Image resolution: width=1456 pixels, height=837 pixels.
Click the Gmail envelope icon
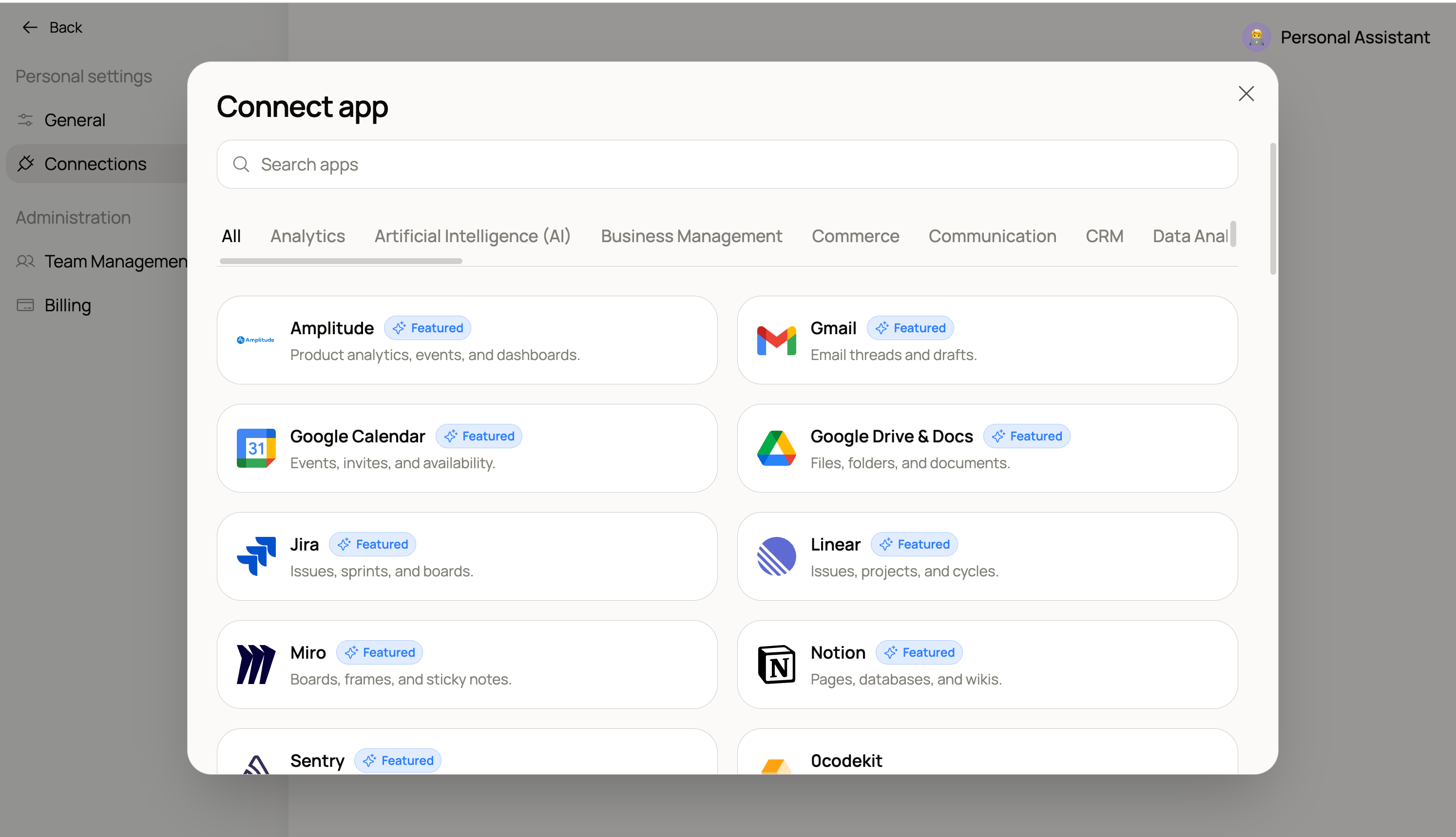pos(776,341)
